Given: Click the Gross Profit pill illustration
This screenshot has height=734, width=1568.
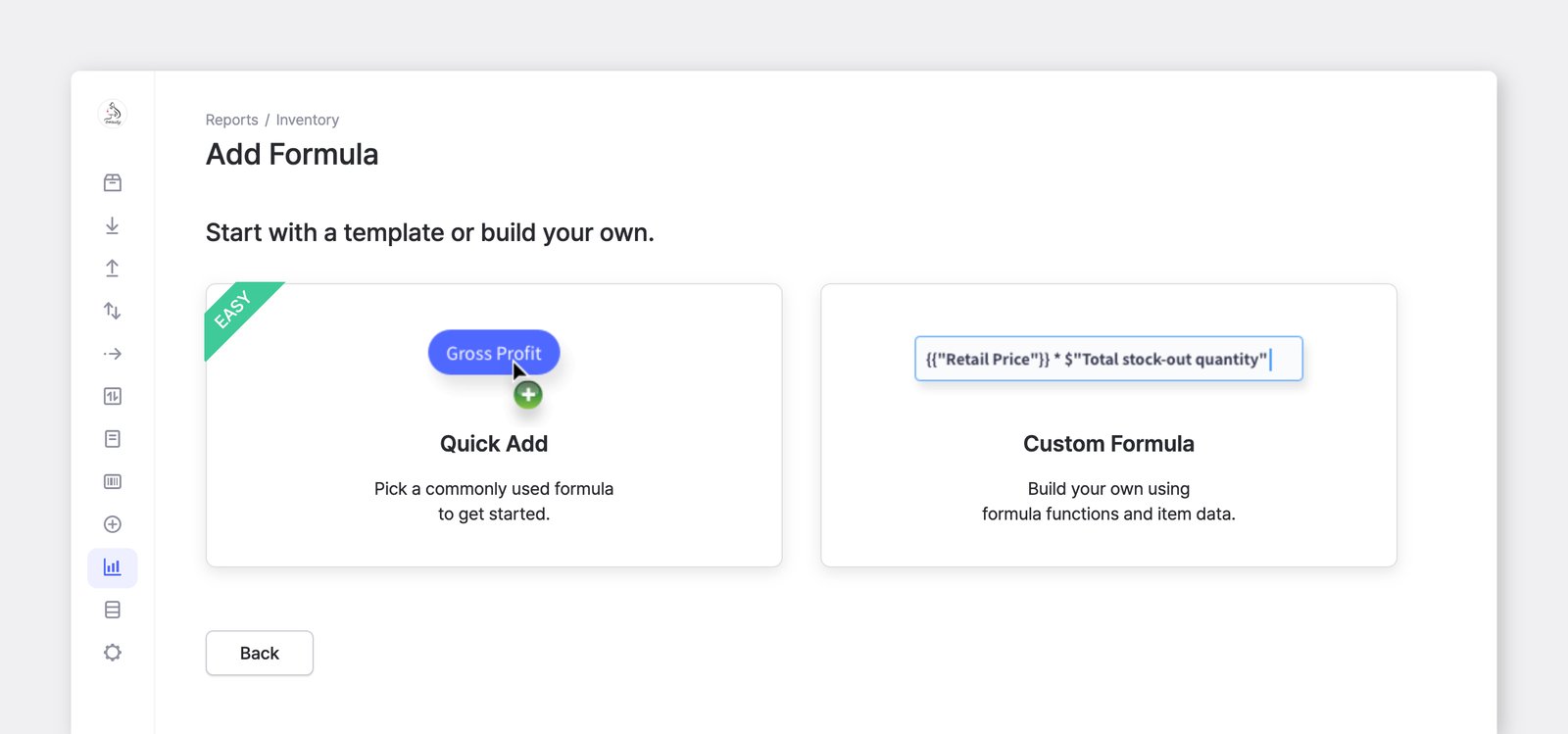Looking at the screenshot, I should click(x=494, y=353).
